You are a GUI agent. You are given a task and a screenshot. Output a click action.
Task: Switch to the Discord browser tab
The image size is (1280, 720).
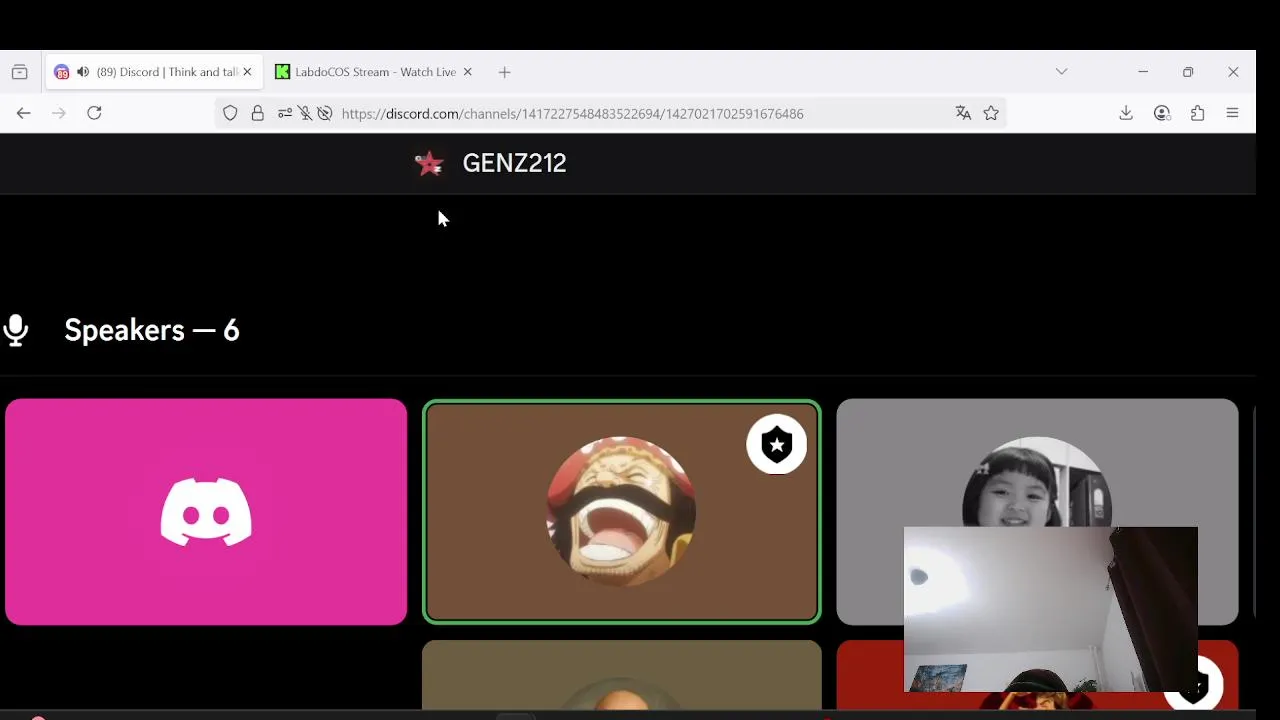[x=154, y=72]
